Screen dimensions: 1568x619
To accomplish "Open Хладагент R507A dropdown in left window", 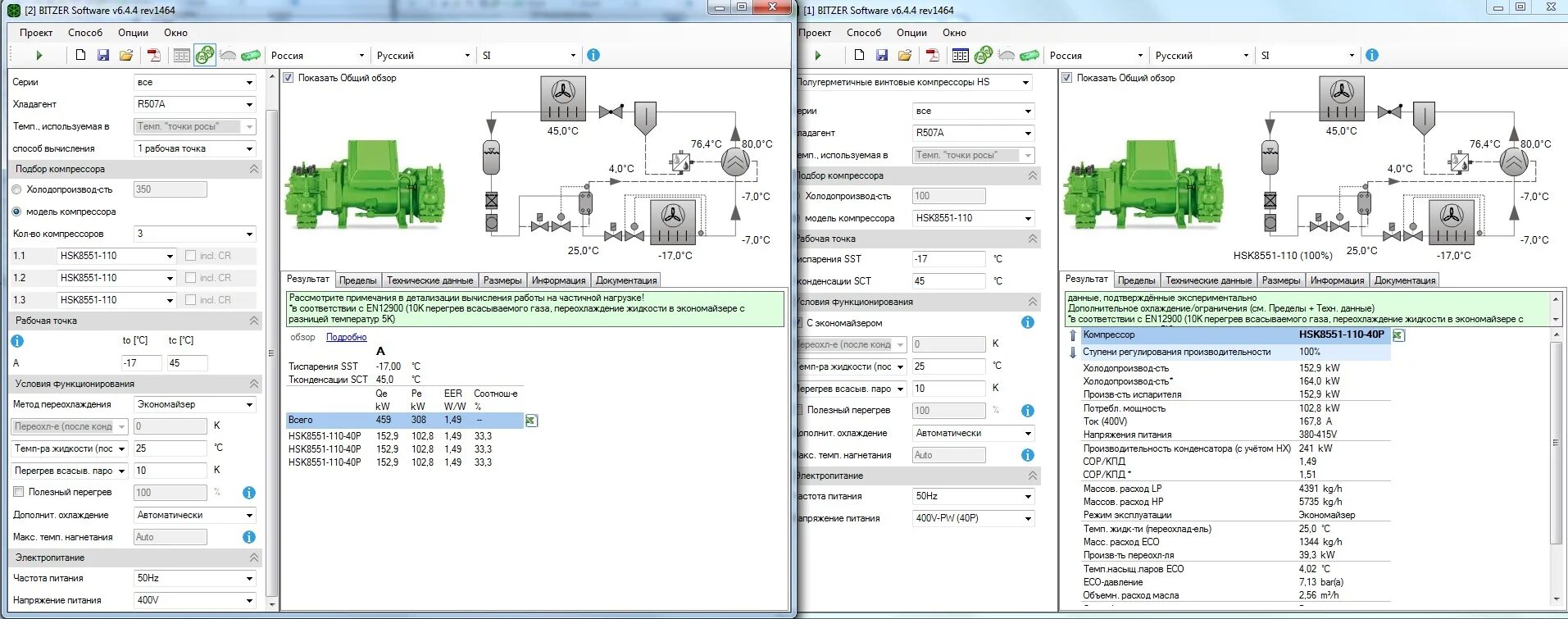I will [195, 104].
